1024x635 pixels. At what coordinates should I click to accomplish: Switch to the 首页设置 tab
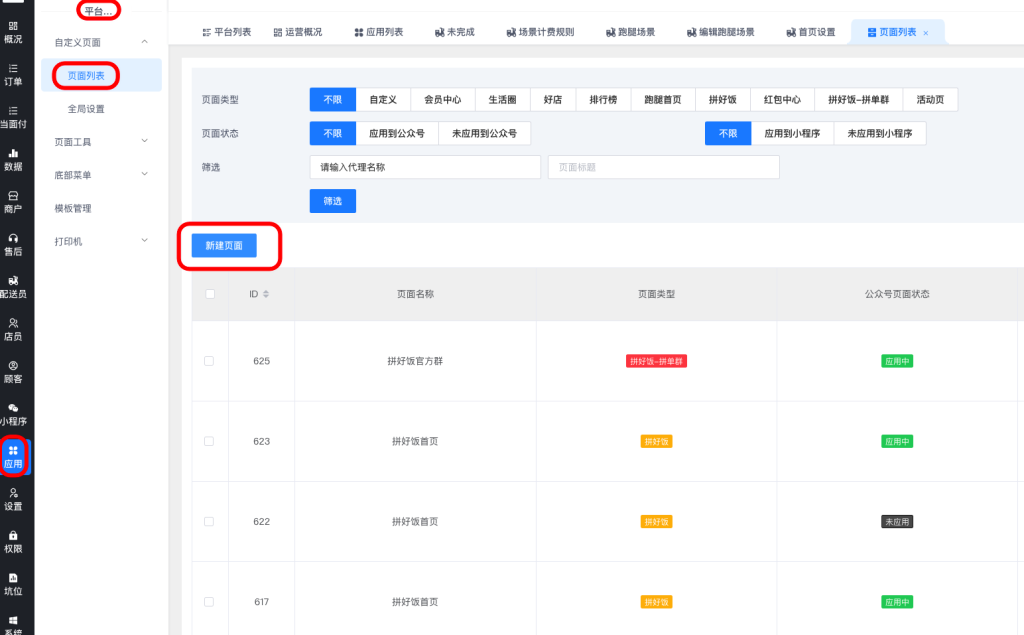[810, 32]
